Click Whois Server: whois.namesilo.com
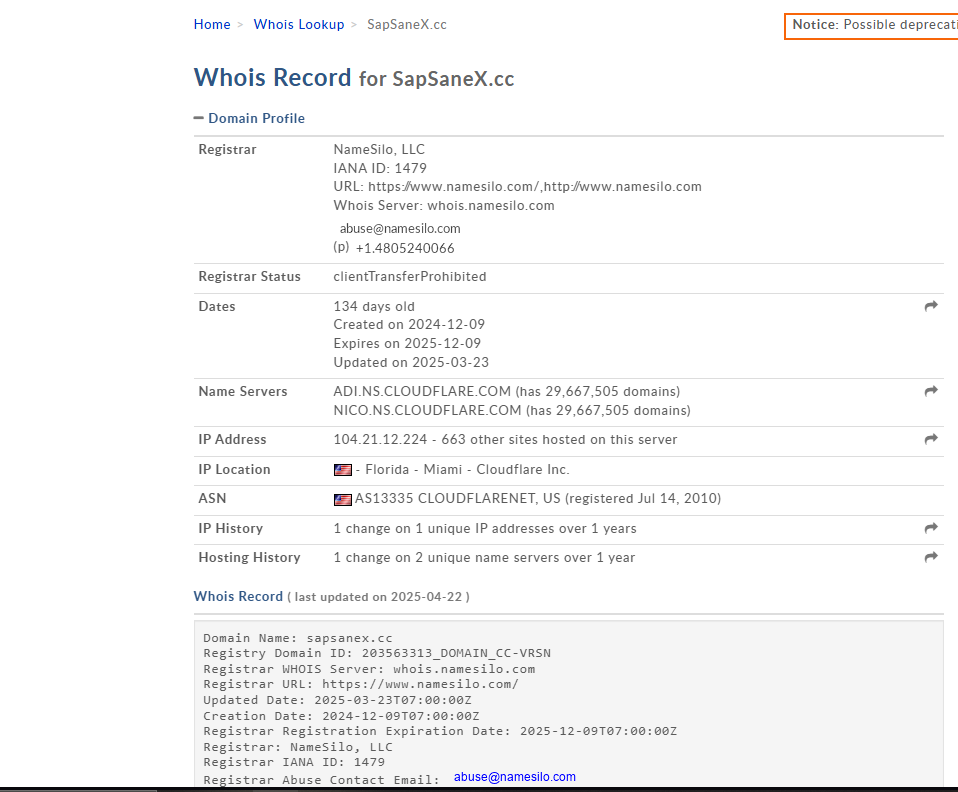 click(444, 205)
